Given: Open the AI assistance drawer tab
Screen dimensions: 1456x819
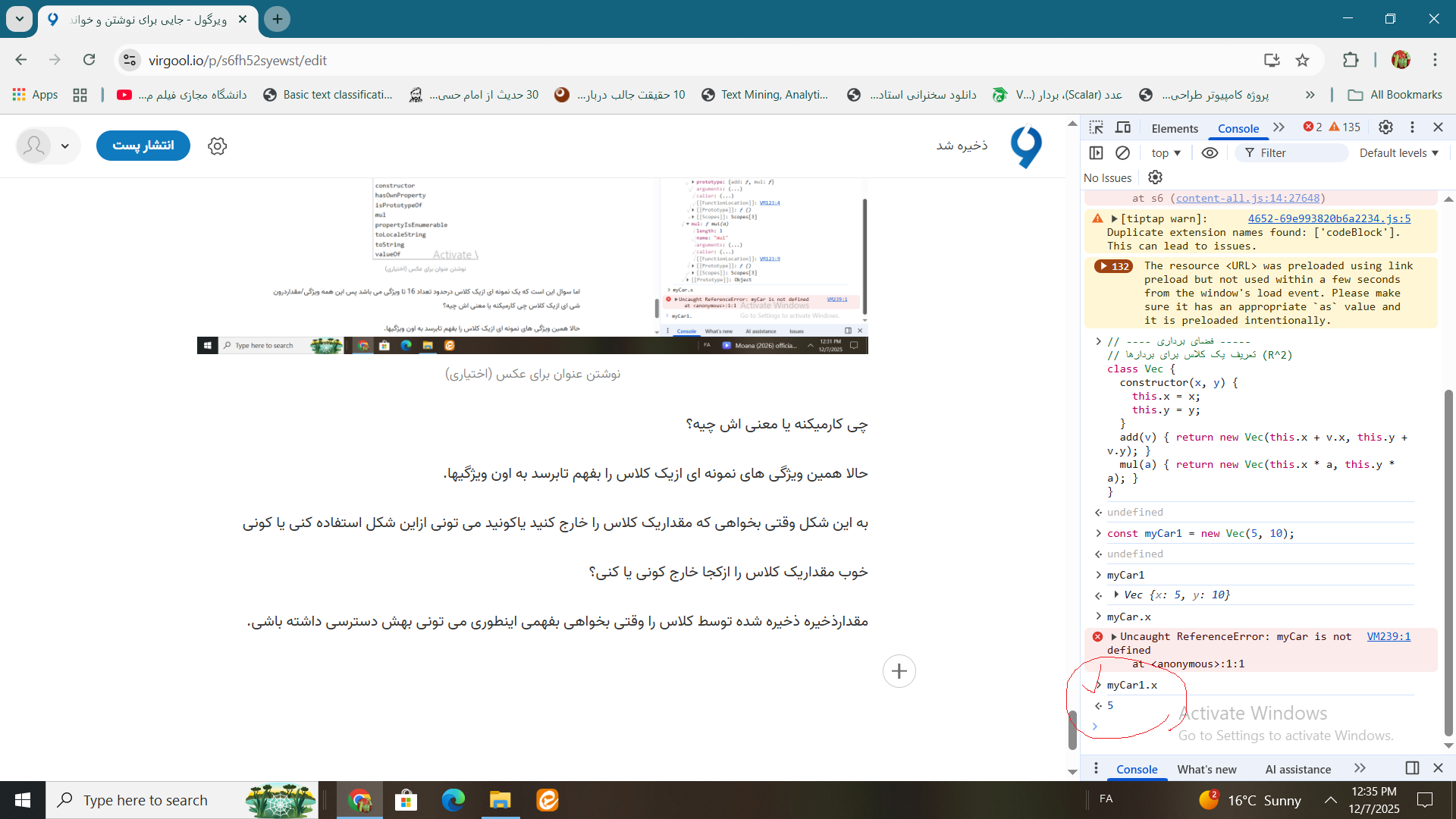Looking at the screenshot, I should [1298, 769].
